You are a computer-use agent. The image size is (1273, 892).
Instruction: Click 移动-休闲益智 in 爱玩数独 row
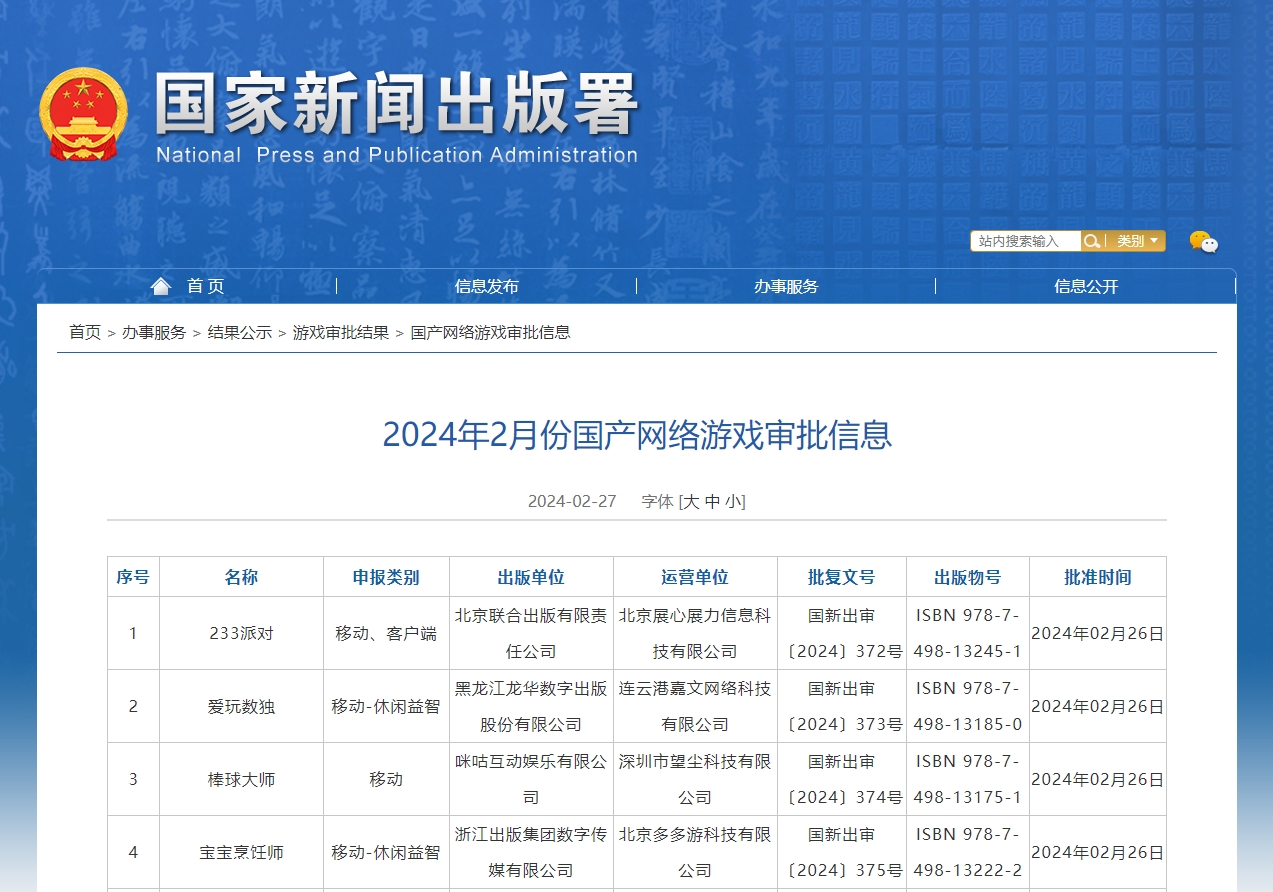click(386, 707)
